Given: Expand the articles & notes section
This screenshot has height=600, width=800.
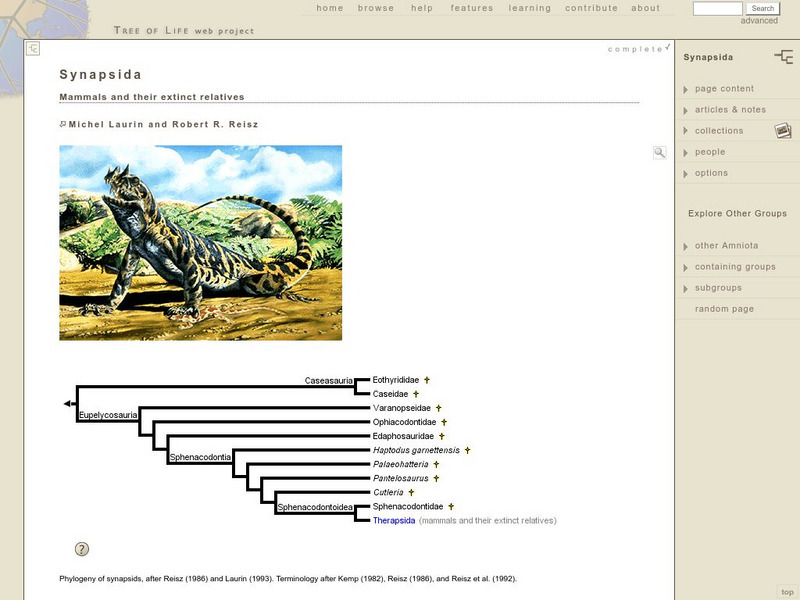Looking at the screenshot, I should 730,110.
